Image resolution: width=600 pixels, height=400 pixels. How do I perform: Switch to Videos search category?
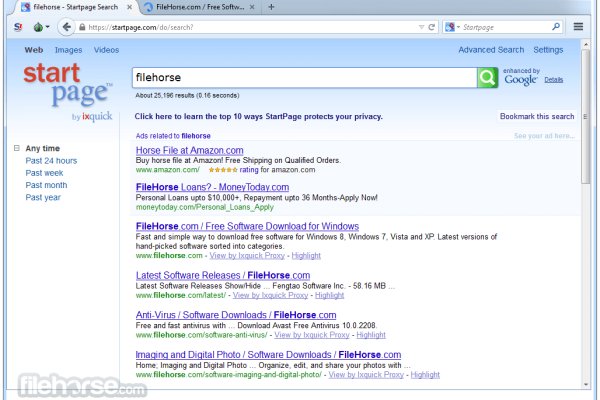[x=106, y=49]
